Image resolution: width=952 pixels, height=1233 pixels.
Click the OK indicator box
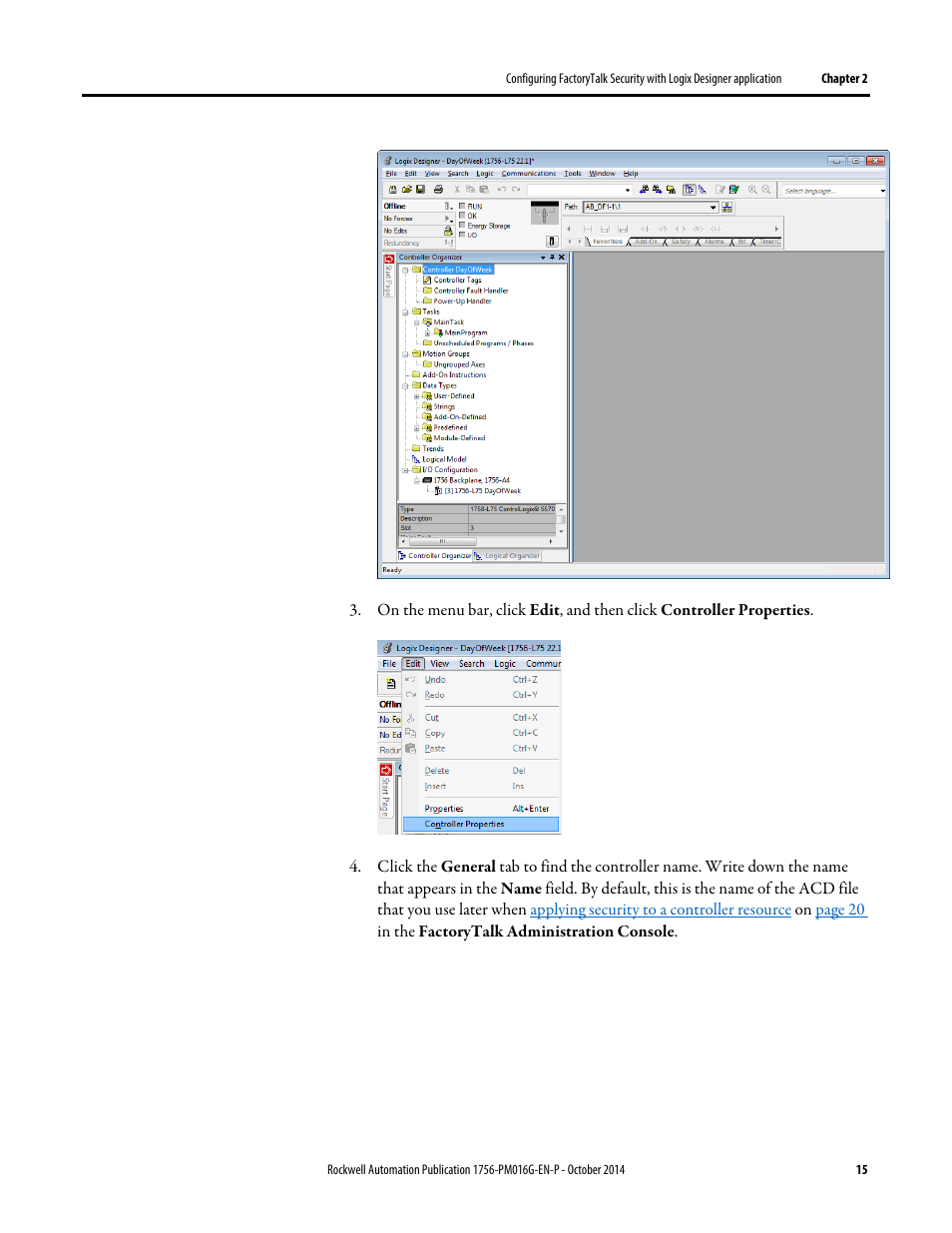(x=462, y=216)
